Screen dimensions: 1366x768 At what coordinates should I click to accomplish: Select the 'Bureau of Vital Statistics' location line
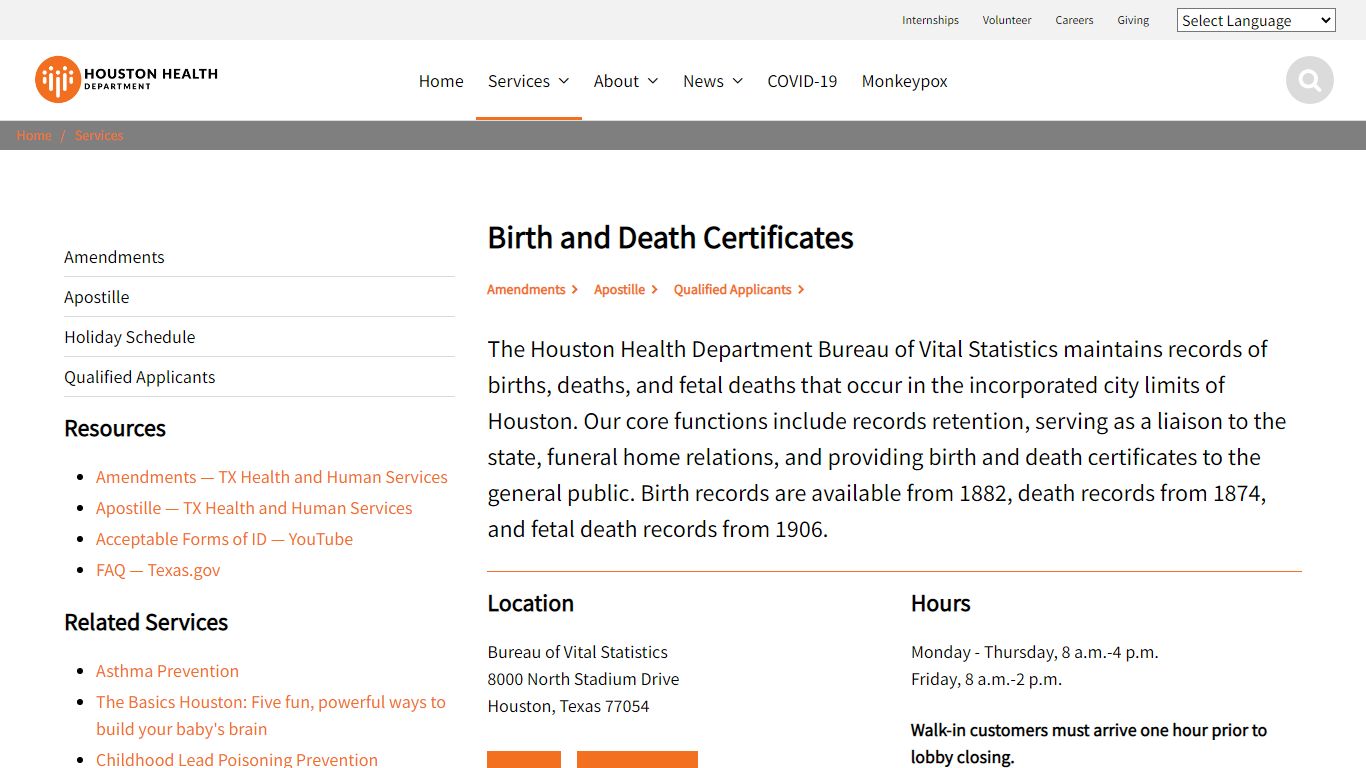(x=577, y=652)
